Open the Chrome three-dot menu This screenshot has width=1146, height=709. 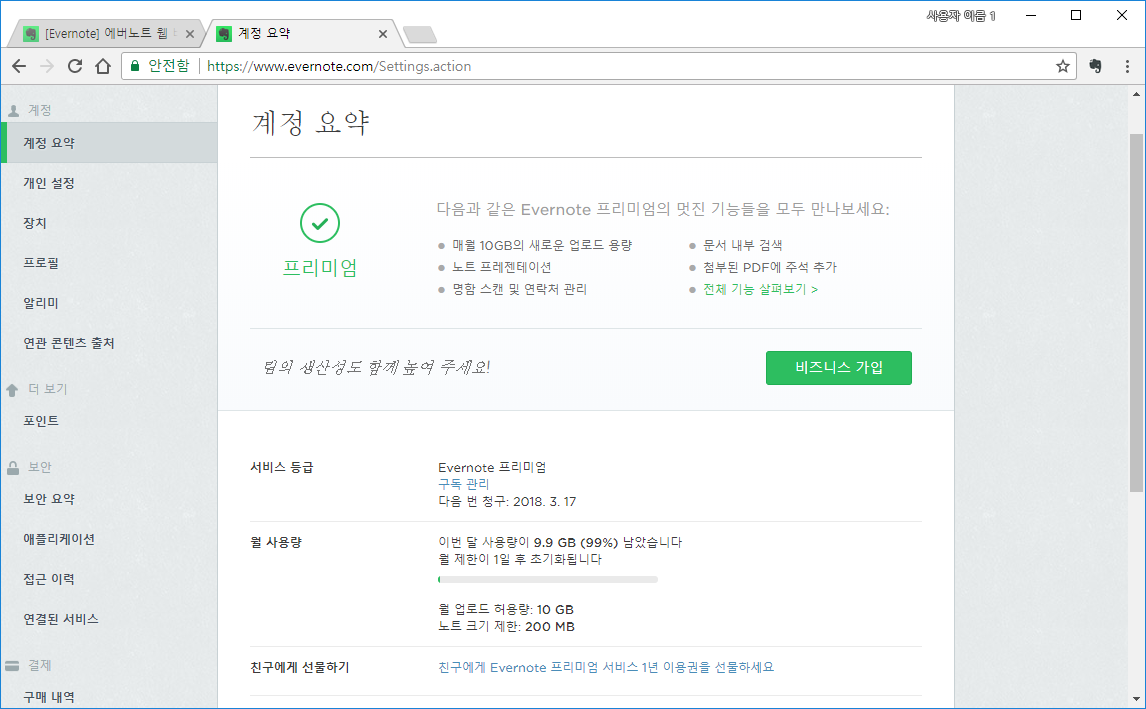[1127, 67]
